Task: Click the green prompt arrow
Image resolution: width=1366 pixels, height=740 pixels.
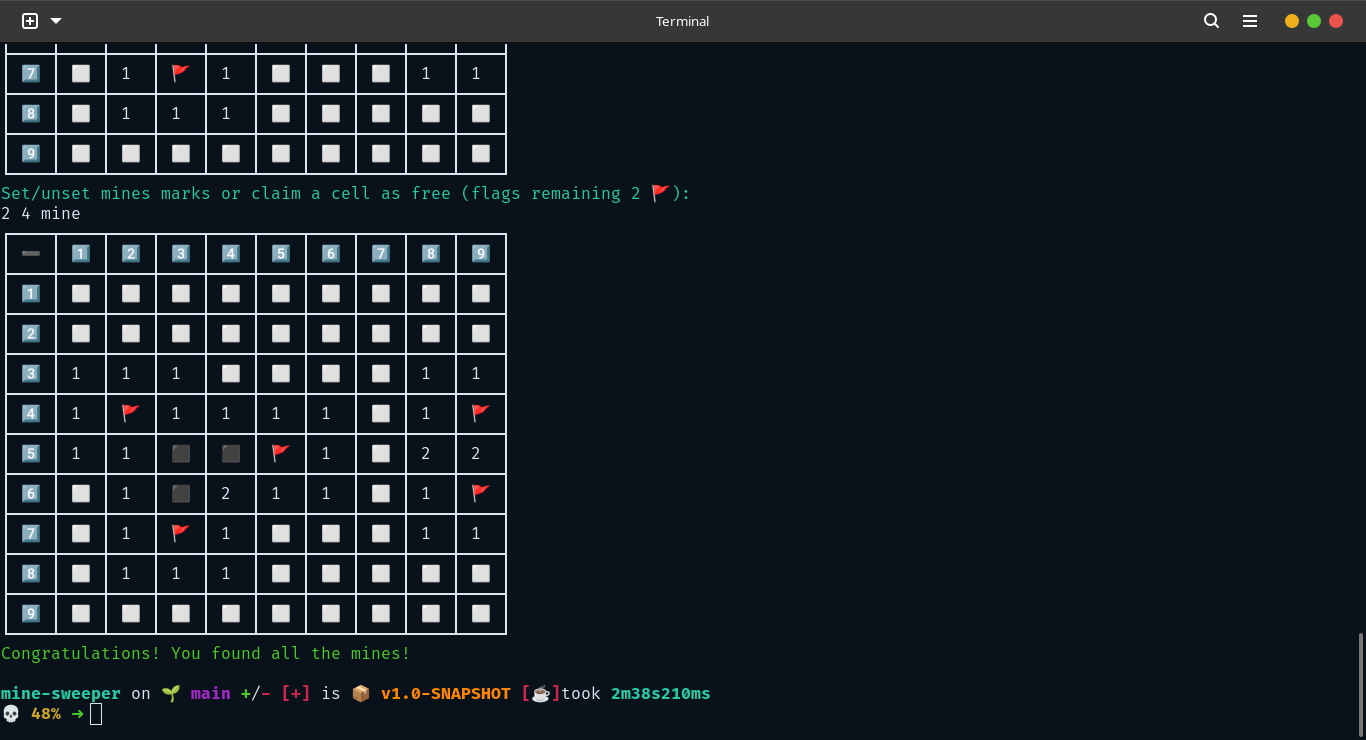Action: (x=77, y=713)
